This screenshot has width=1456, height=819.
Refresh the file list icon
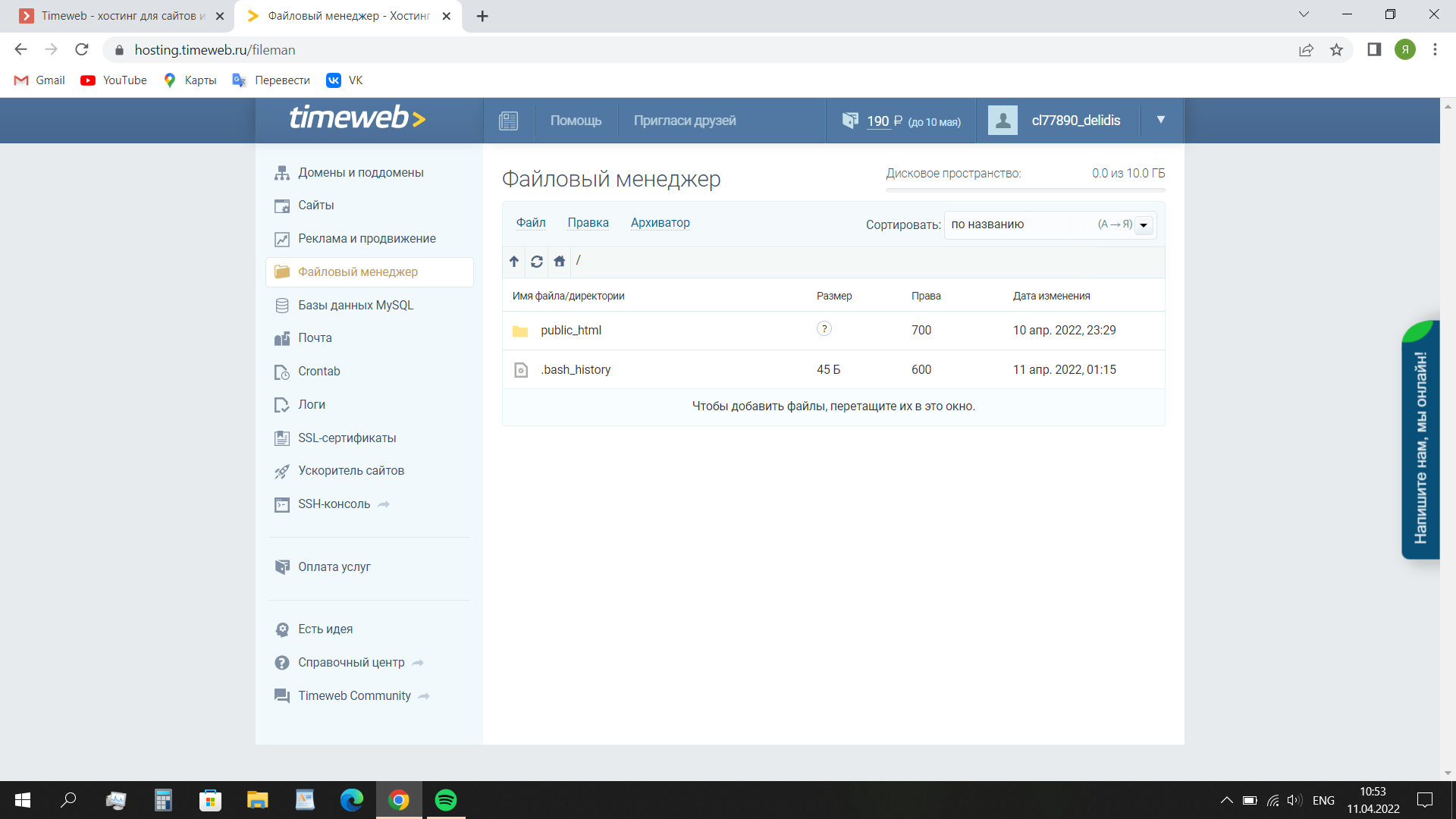click(537, 262)
